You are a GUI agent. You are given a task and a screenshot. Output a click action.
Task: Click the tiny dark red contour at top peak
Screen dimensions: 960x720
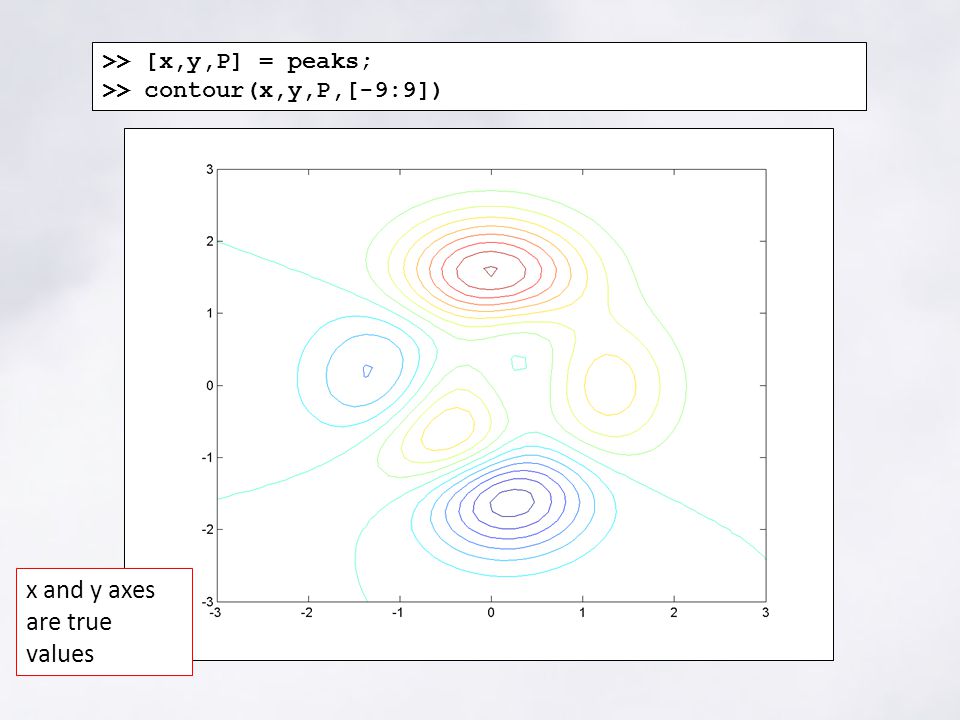pyautogui.click(x=490, y=271)
